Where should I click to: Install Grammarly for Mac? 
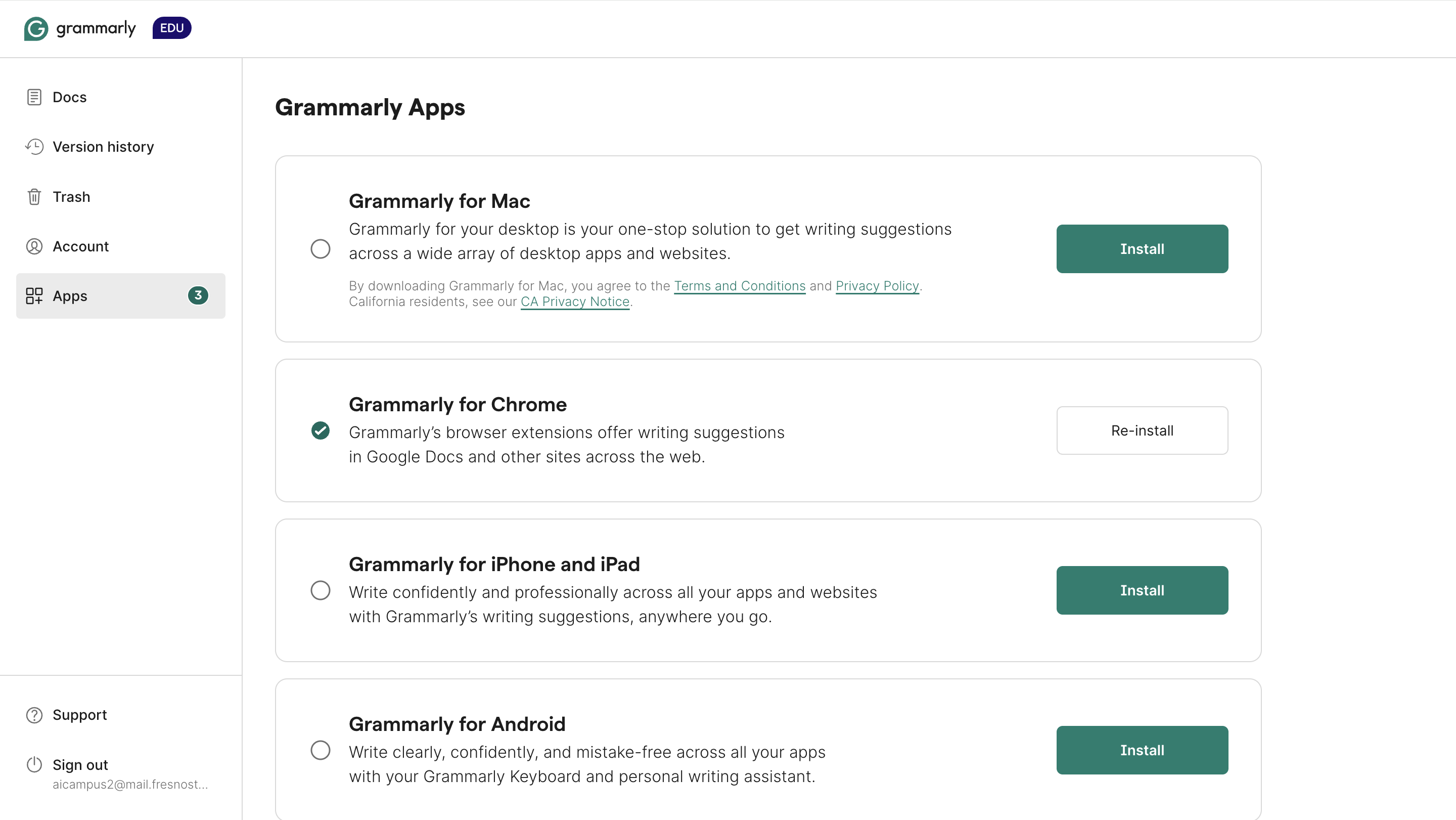coord(1142,249)
